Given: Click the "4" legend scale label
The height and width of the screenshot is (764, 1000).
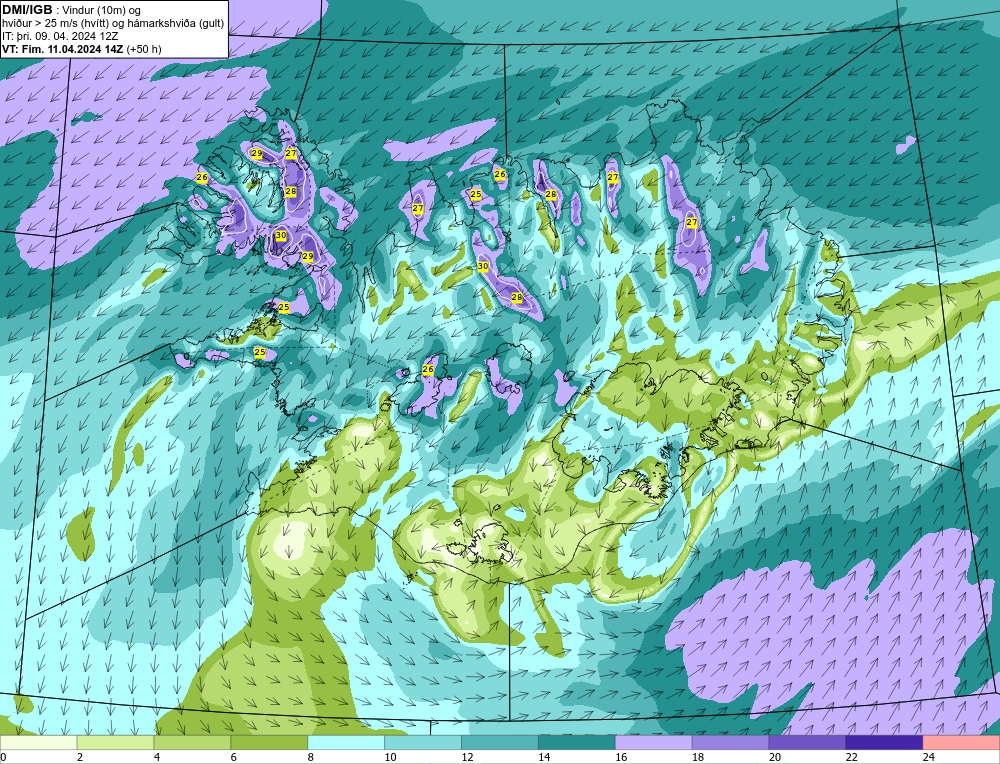Looking at the screenshot, I should [x=157, y=757].
